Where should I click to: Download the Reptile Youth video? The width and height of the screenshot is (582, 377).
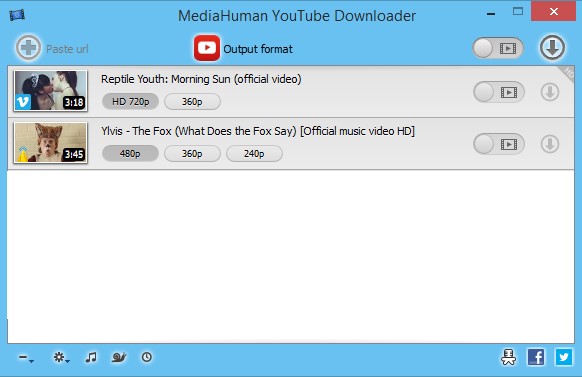[x=550, y=92]
